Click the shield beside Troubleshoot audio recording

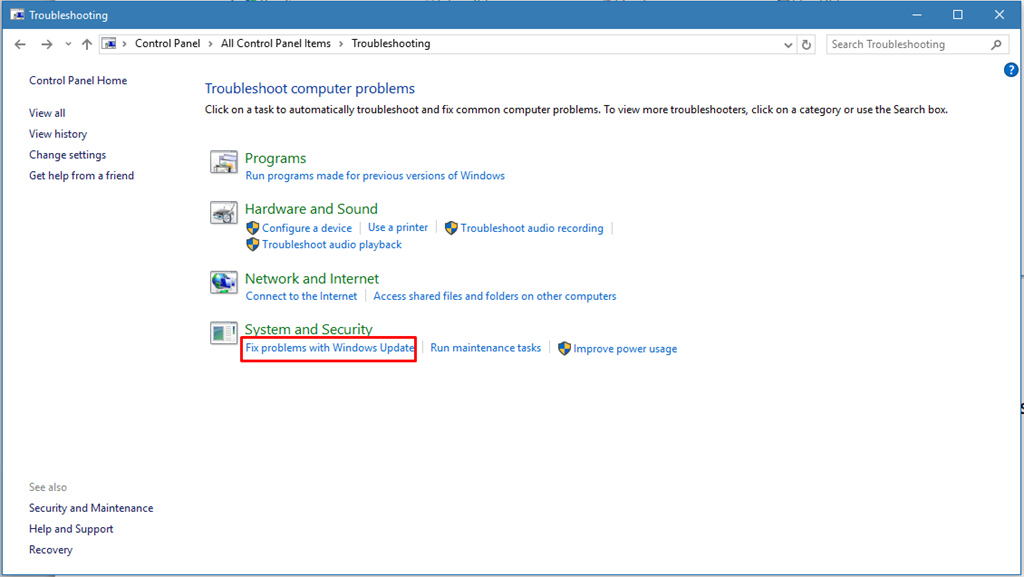449,228
